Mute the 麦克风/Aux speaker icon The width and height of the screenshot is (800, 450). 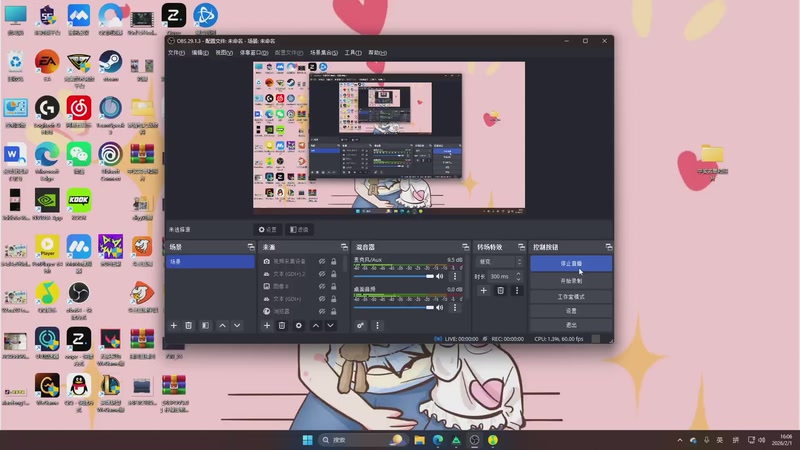coord(440,276)
